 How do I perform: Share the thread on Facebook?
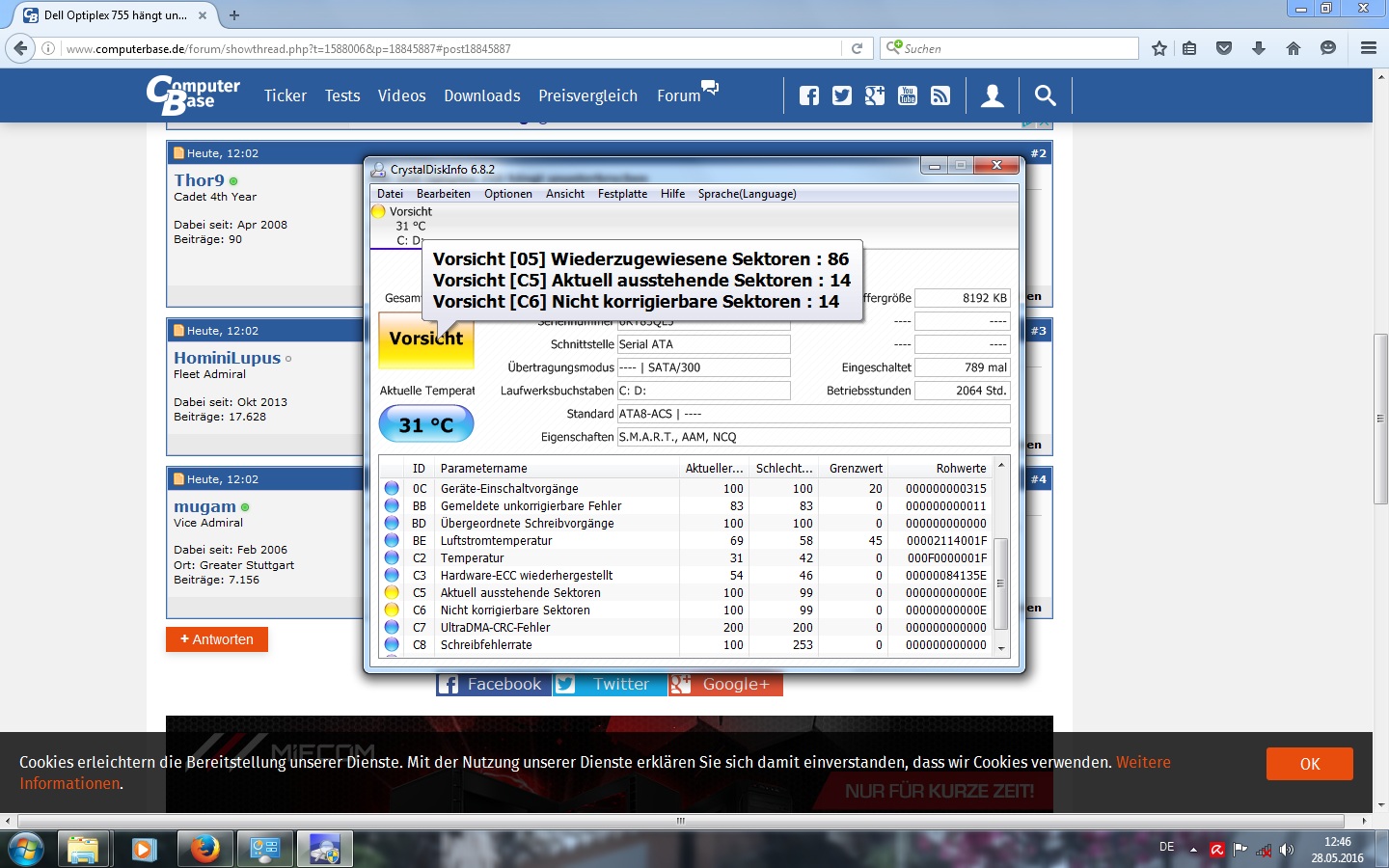tap(493, 684)
